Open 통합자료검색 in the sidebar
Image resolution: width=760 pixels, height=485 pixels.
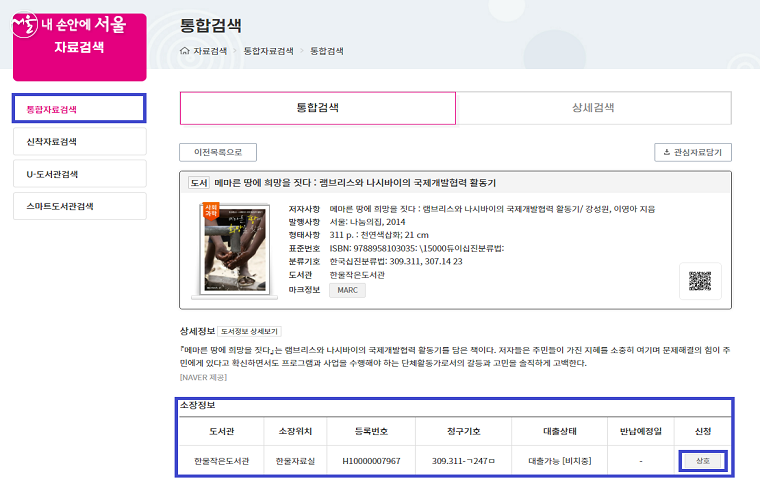pyautogui.click(x=79, y=109)
